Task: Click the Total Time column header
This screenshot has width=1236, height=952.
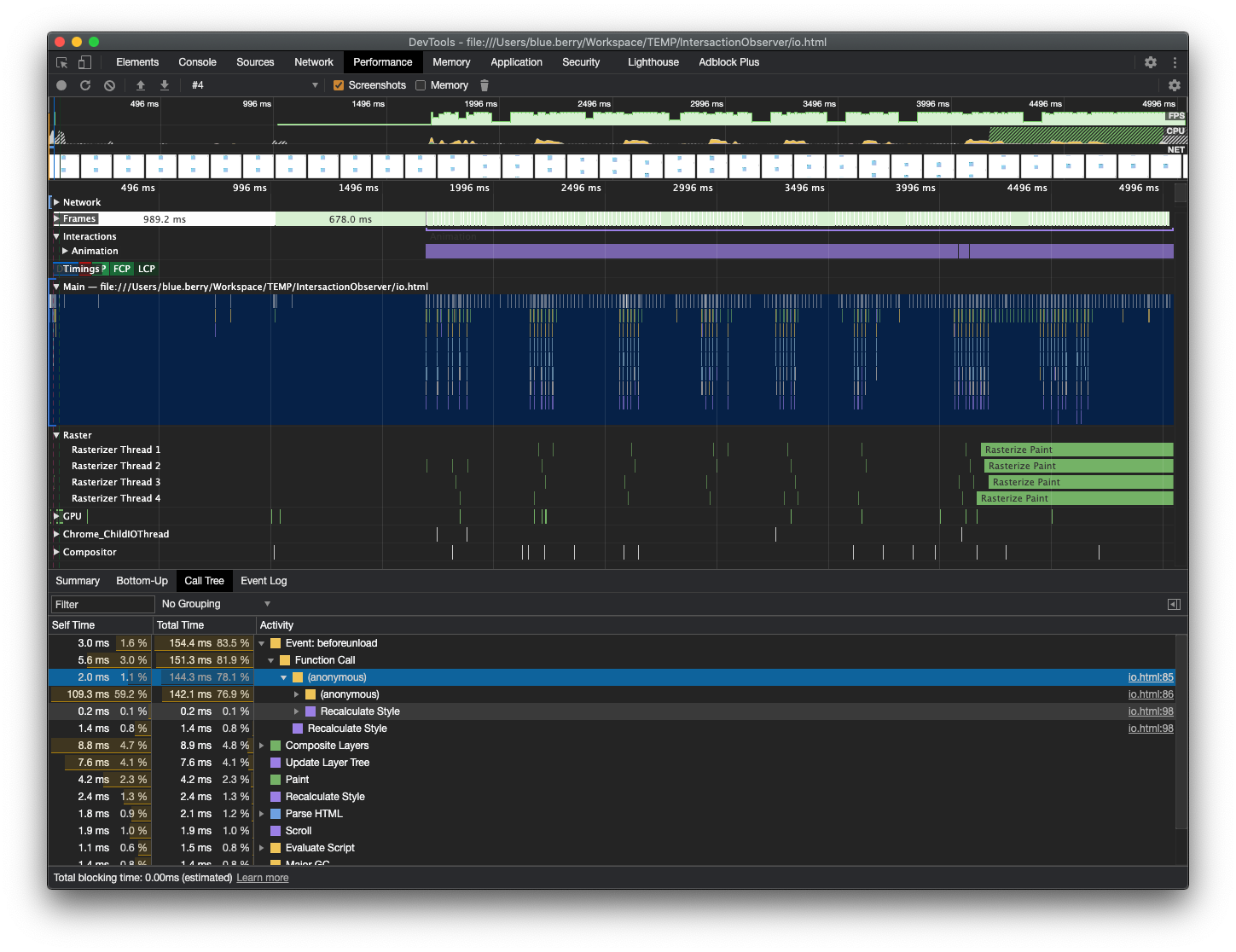Action: click(x=205, y=625)
